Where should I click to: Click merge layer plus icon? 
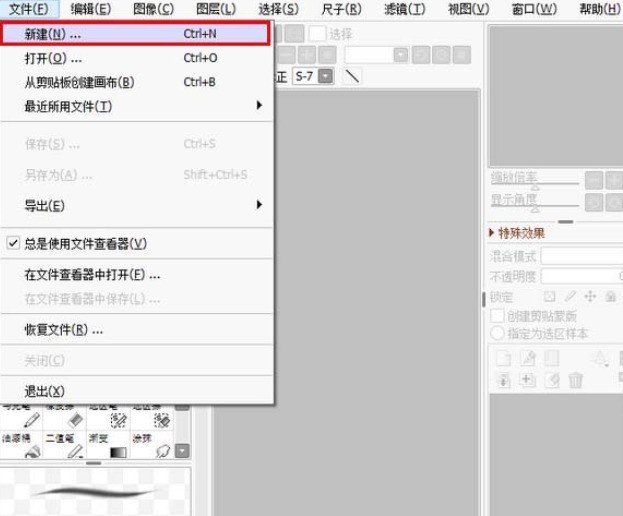click(x=528, y=380)
